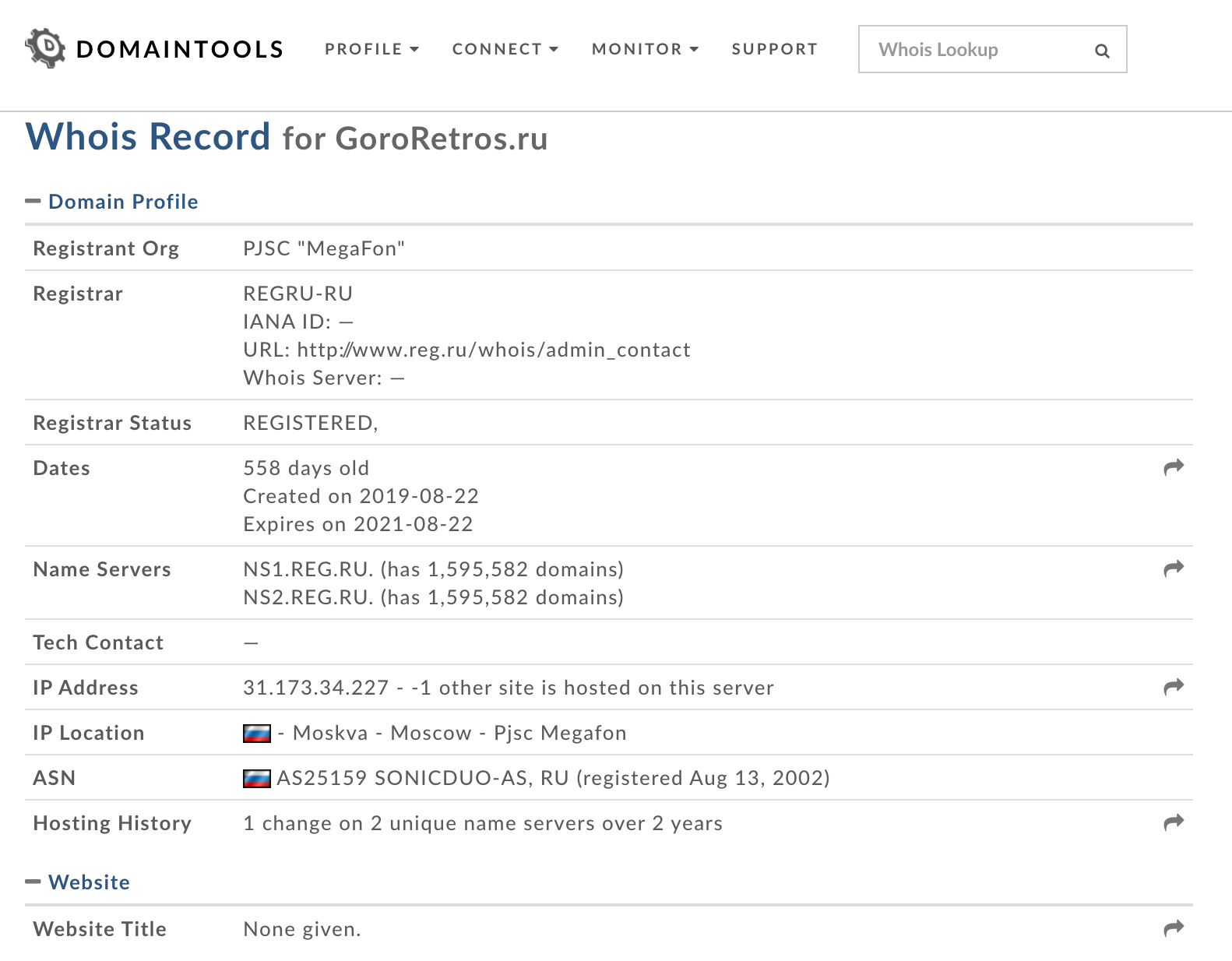Image resolution: width=1232 pixels, height=961 pixels.
Task: Click the NS2.REG.RU name server entry
Action: coord(434,597)
